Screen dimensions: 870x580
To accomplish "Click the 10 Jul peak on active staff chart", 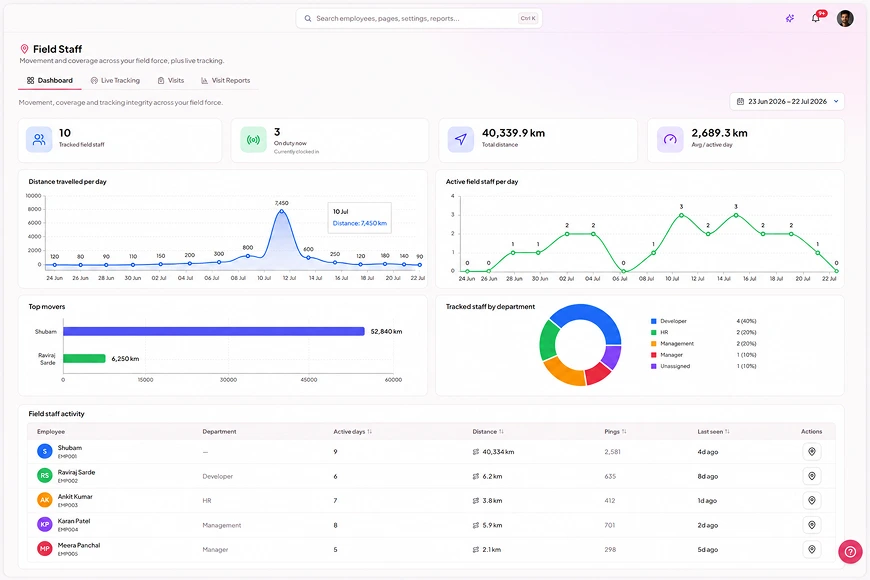I will coord(681,215).
